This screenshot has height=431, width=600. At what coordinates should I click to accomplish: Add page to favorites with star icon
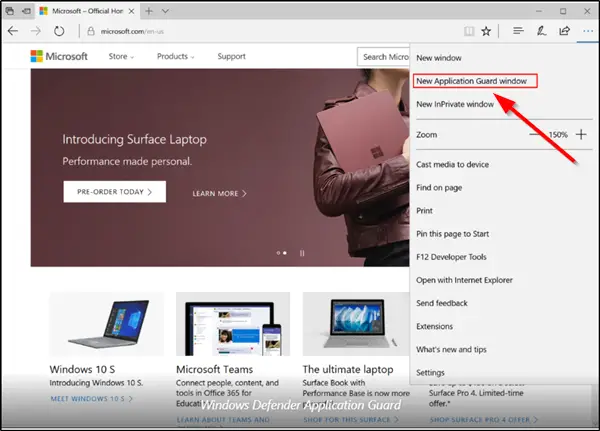tap(486, 31)
